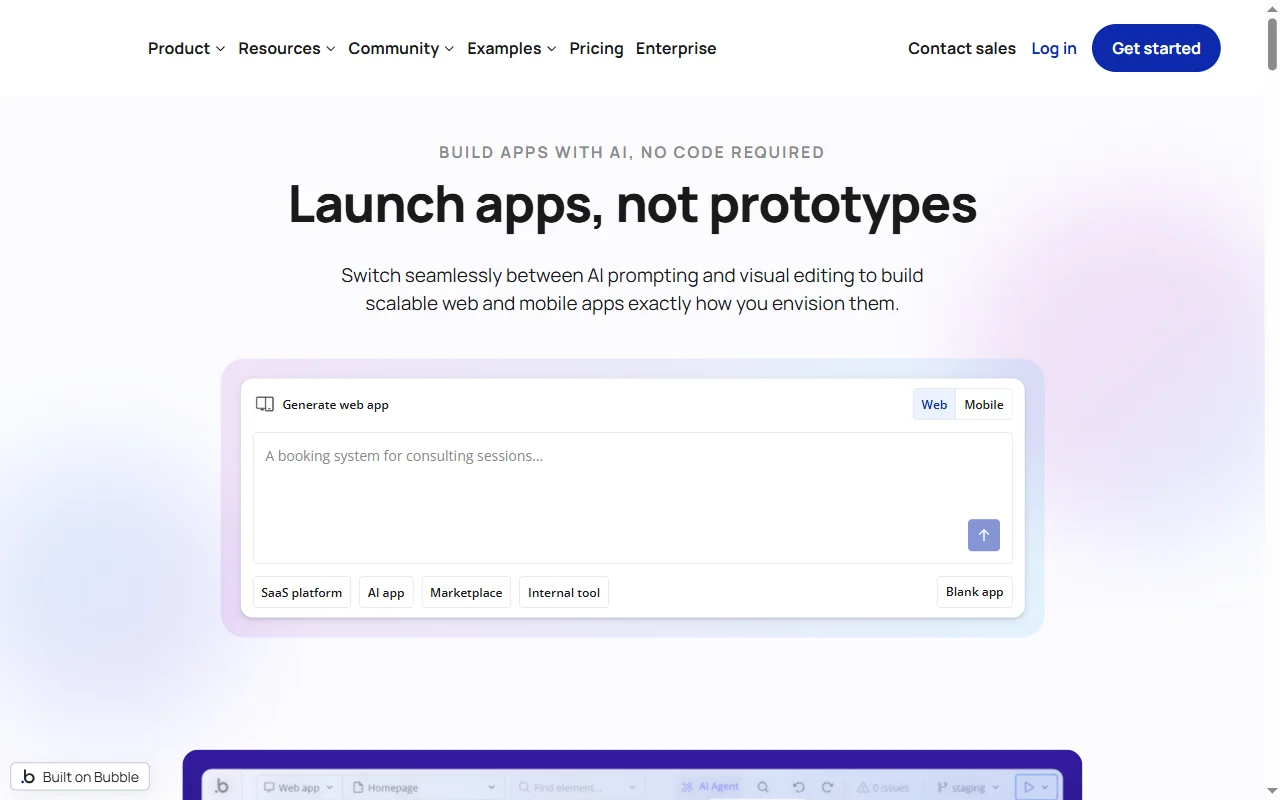Choose the Internal tool suggestion

tap(564, 592)
